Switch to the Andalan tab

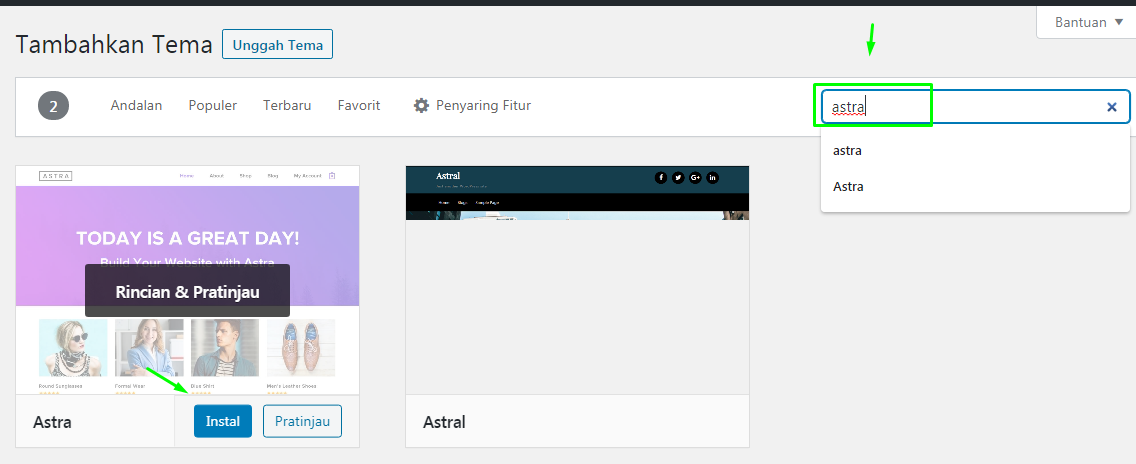coord(136,106)
